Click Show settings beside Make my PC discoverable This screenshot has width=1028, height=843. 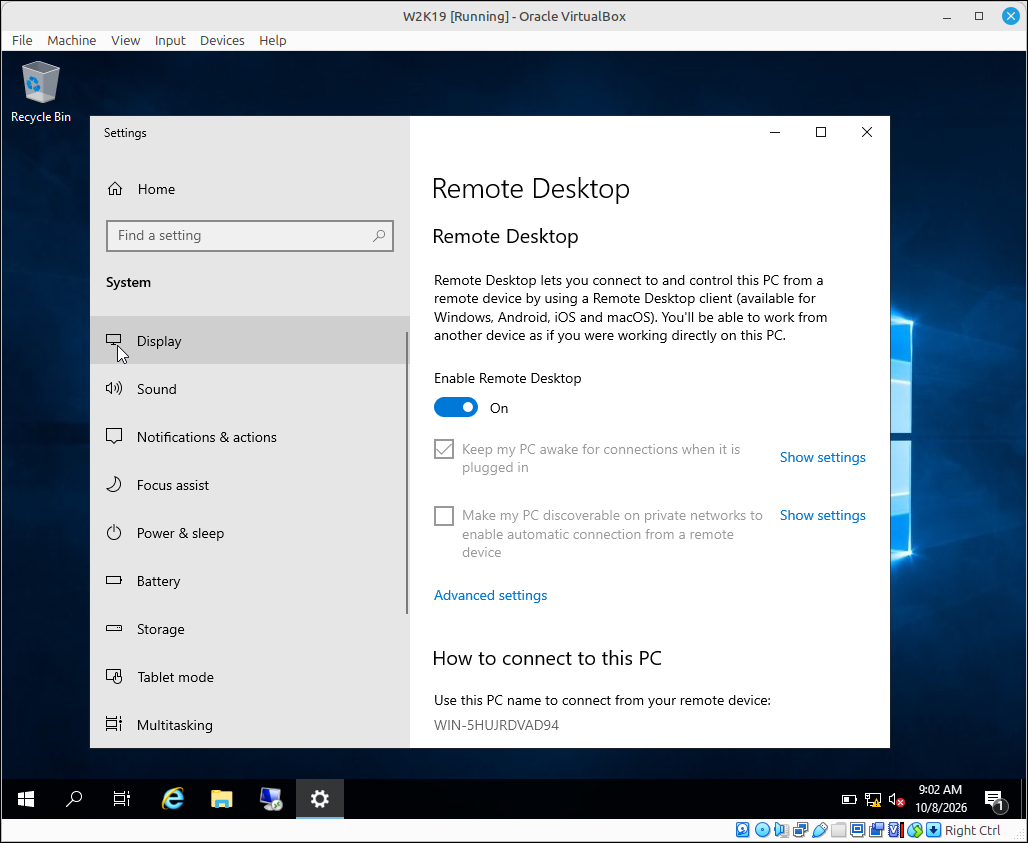822,516
